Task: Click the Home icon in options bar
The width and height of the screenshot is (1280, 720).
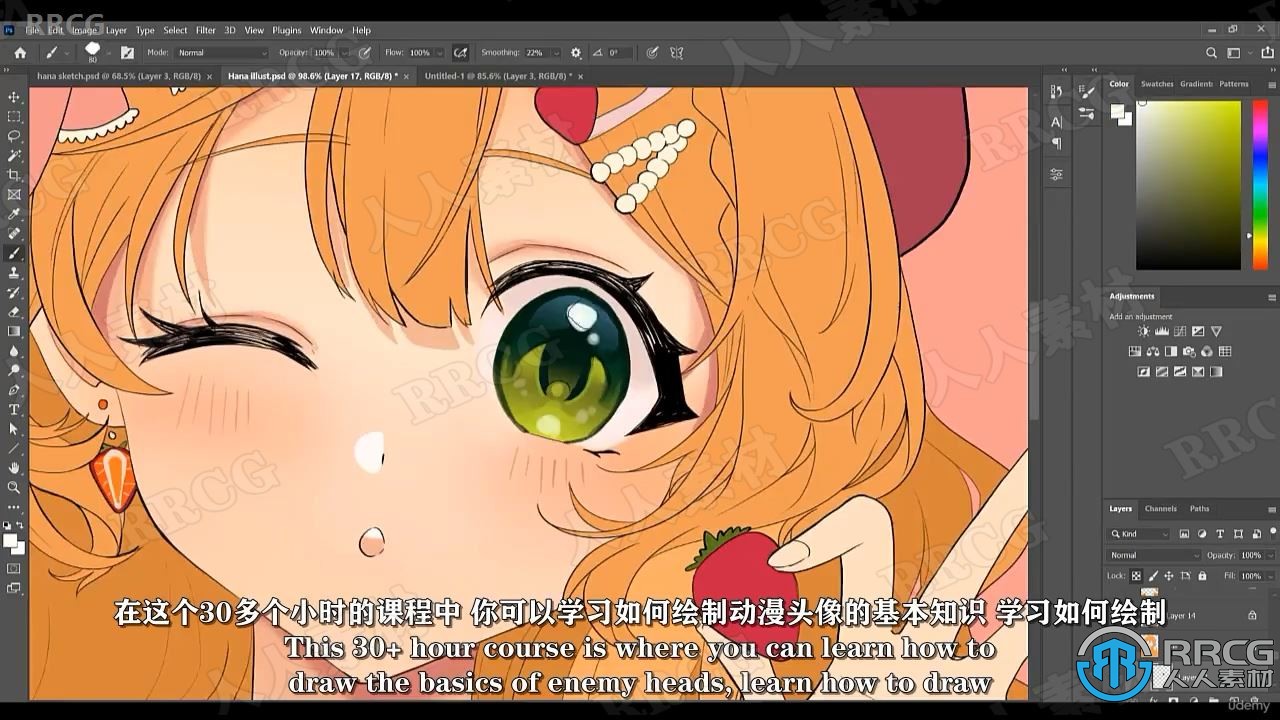Action: click(x=19, y=52)
